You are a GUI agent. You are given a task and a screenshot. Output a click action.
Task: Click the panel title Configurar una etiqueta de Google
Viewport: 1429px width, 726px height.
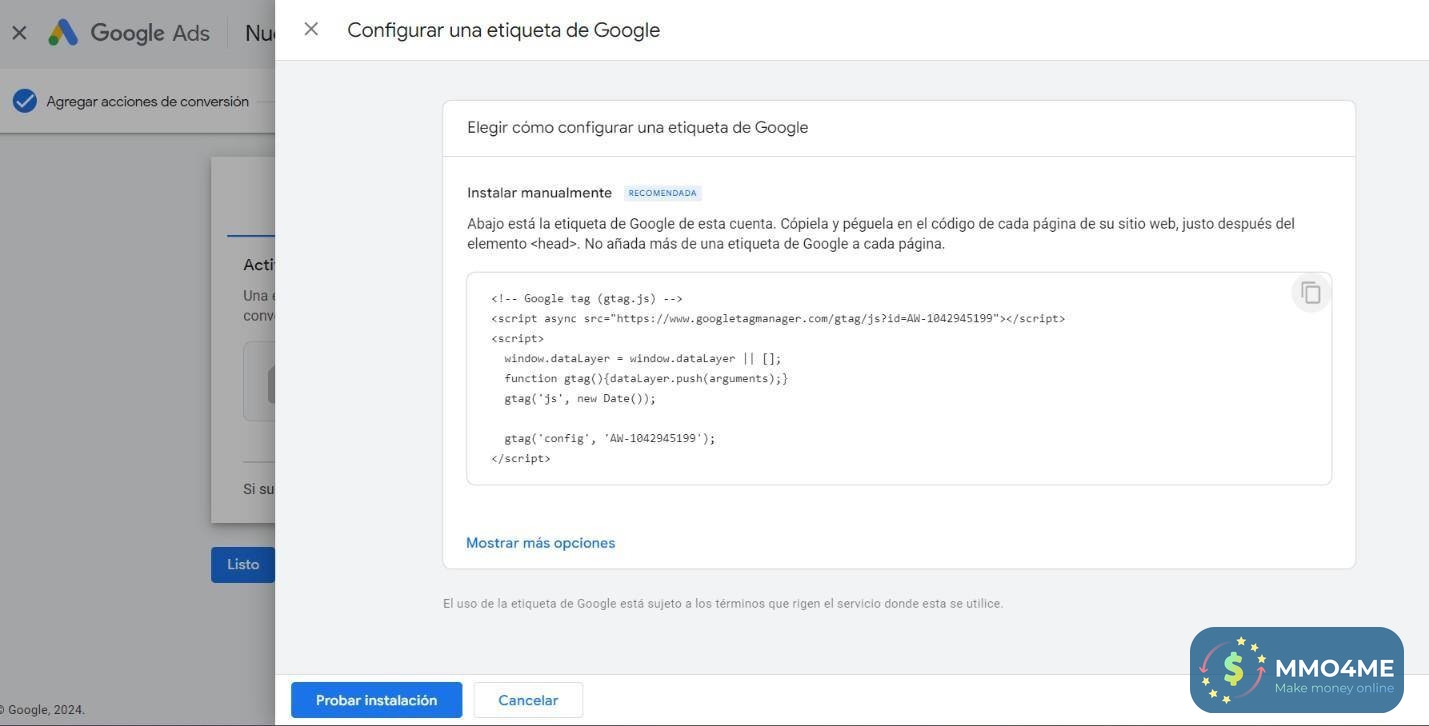click(503, 30)
